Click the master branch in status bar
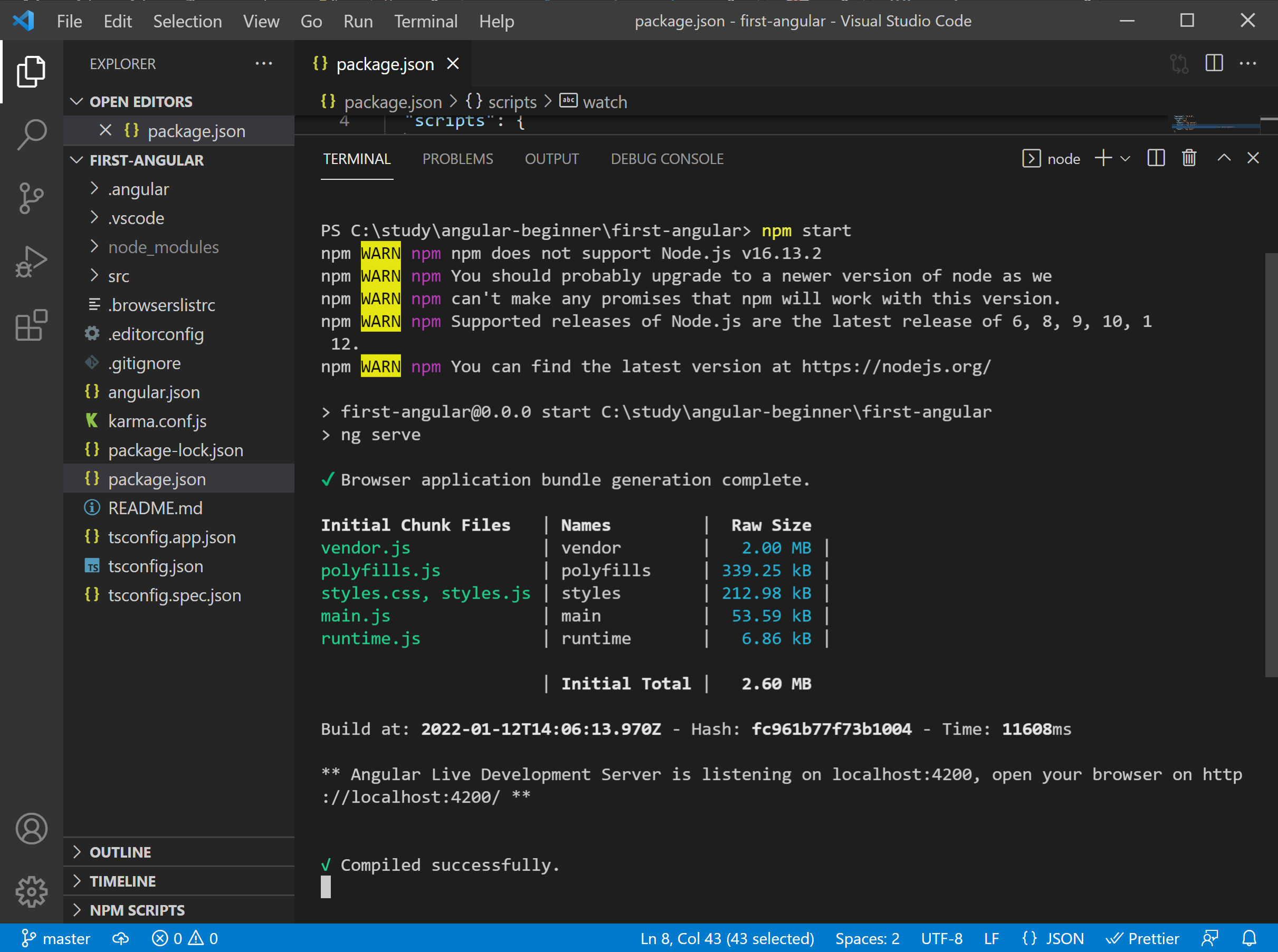 [x=56, y=939]
